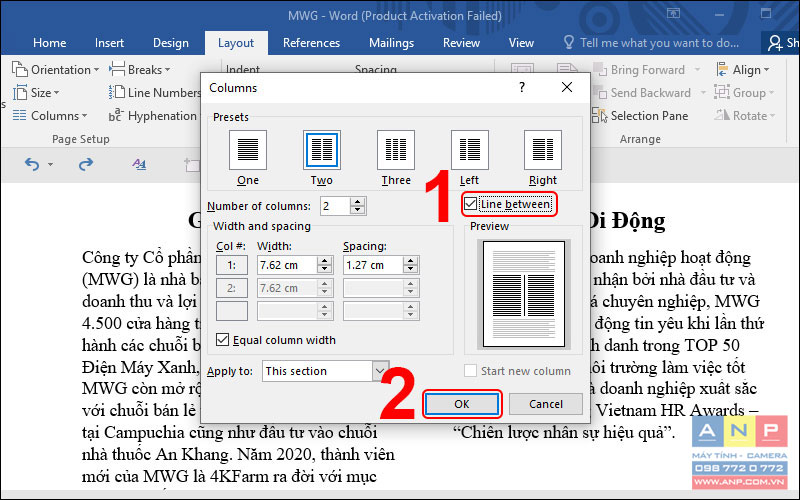Toggle the Start new column checkbox
This screenshot has height=500, width=800.
click(x=470, y=370)
